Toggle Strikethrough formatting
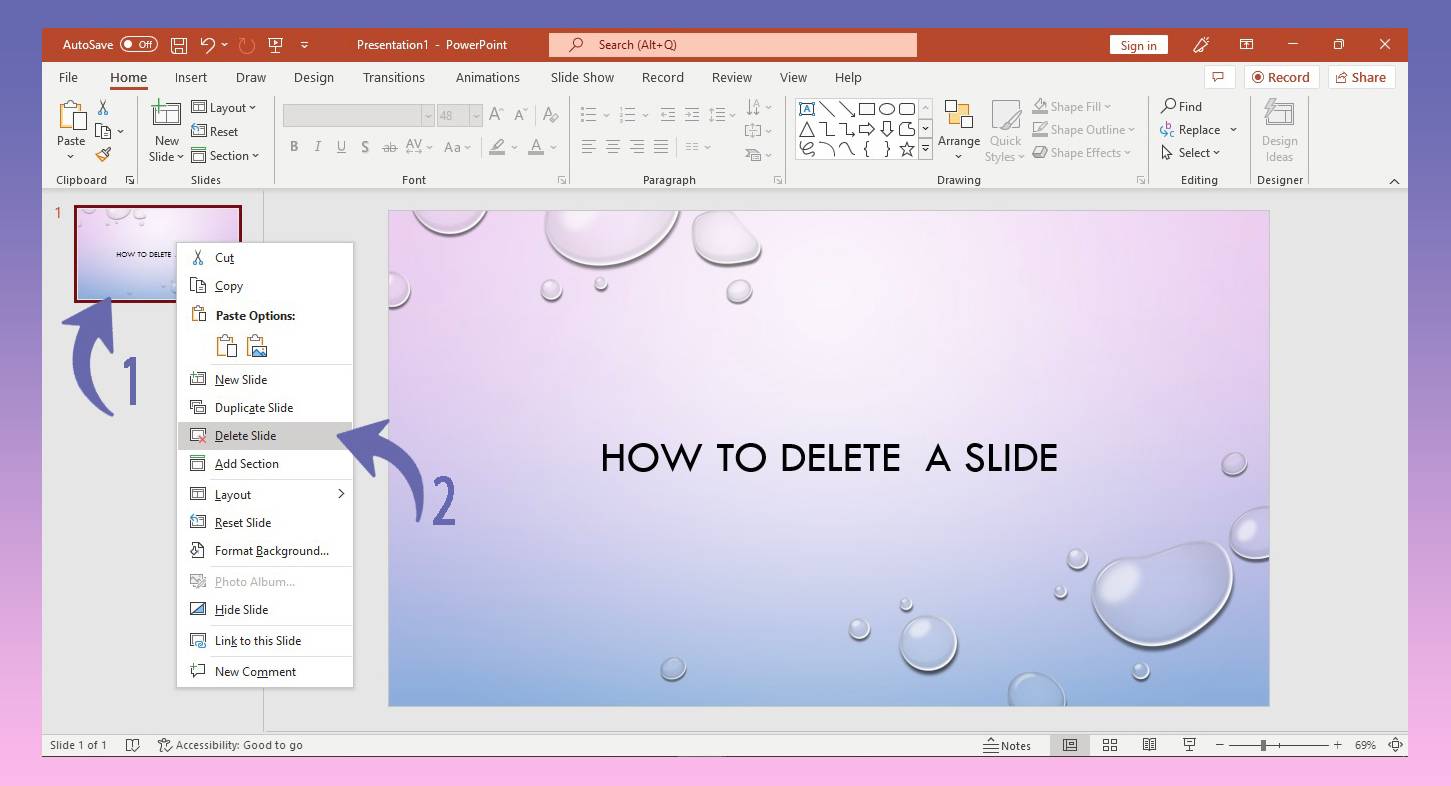1451x786 pixels. (389, 147)
